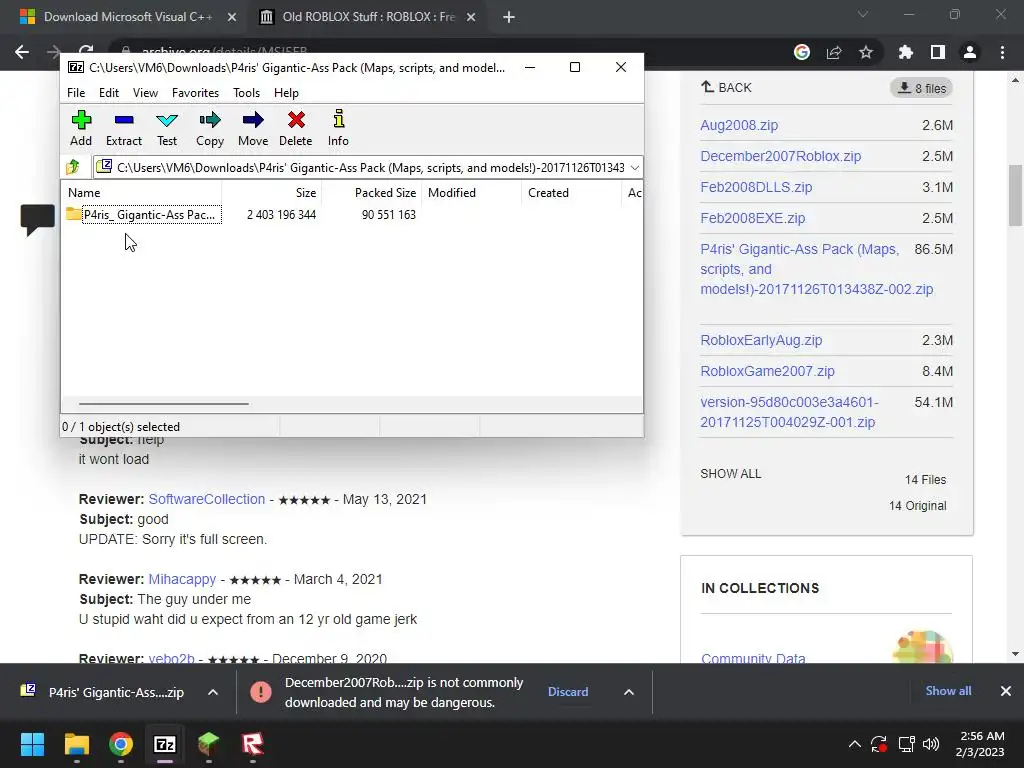Image resolution: width=1024 pixels, height=768 pixels.
Task: Open the Favorites menu
Action: 195,93
